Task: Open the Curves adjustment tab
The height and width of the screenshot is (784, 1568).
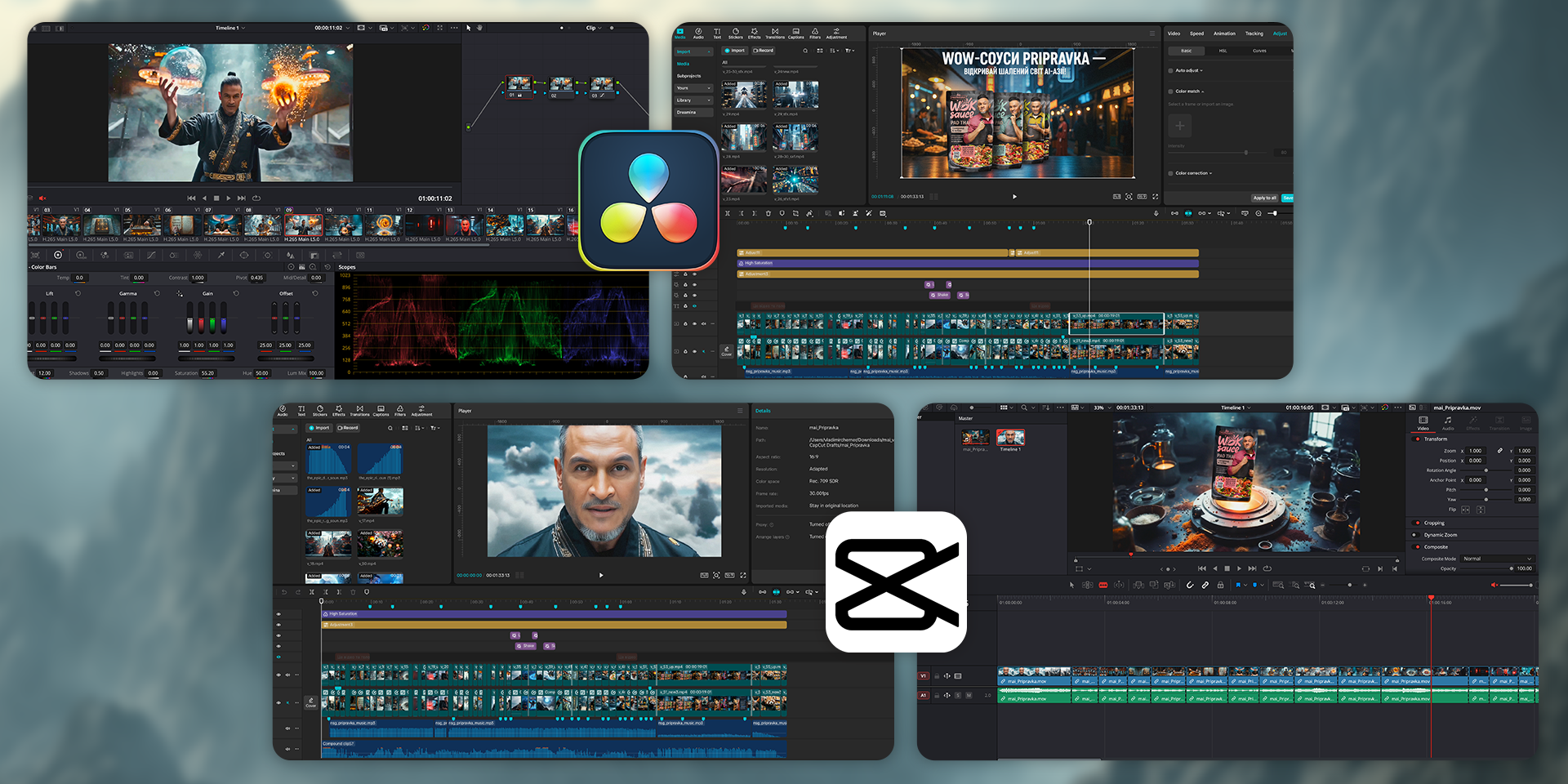Action: point(1259,51)
